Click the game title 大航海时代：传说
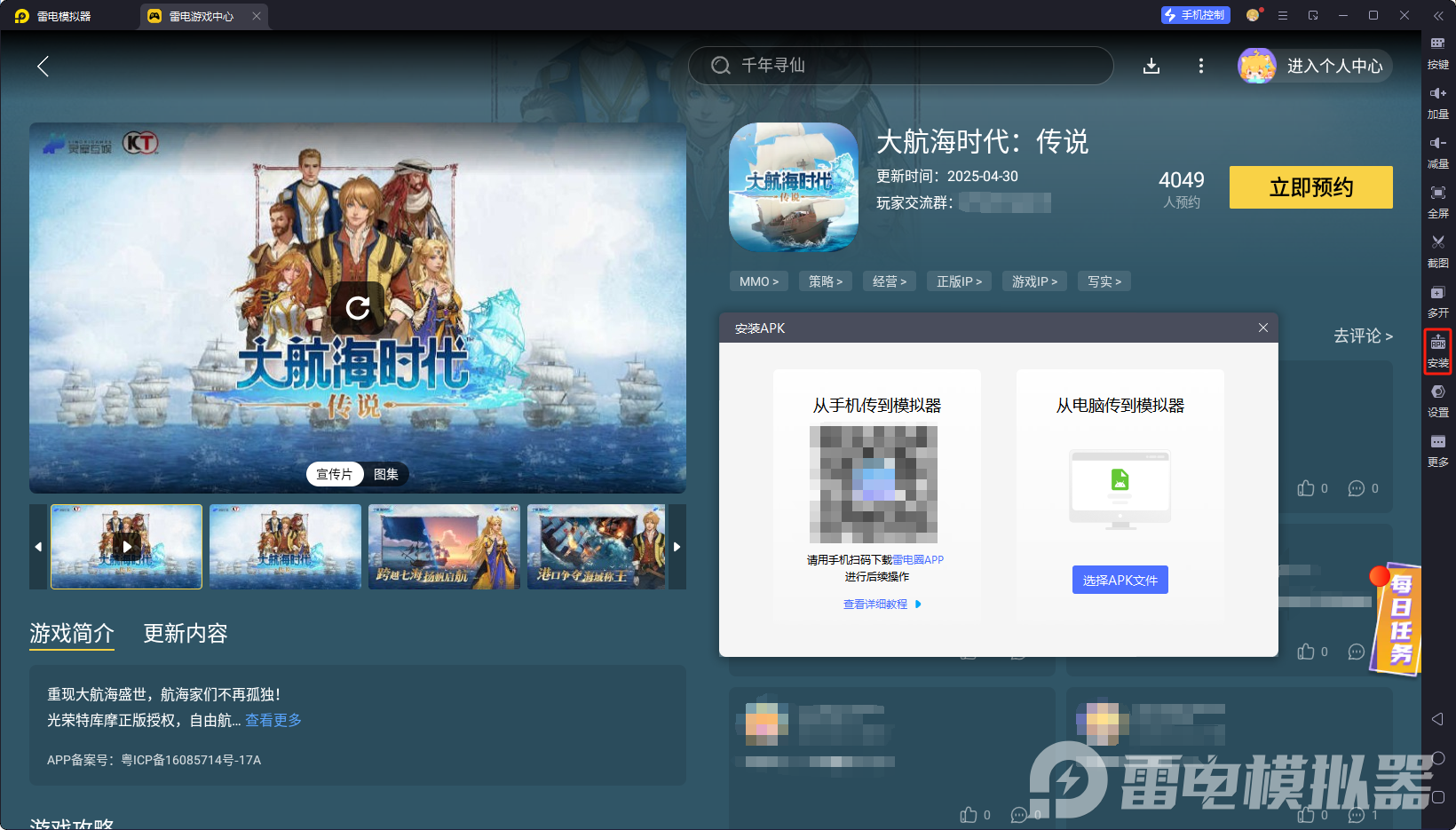Screen dimensions: 1456x830 [983, 141]
